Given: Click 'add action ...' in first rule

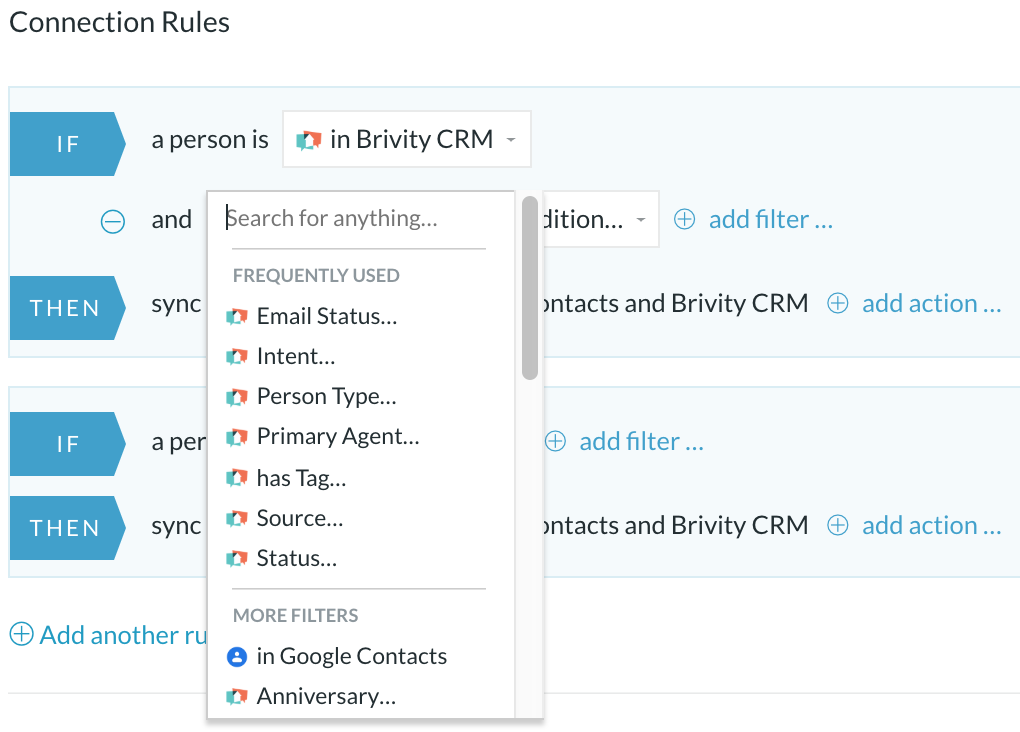Looking at the screenshot, I should (932, 304).
